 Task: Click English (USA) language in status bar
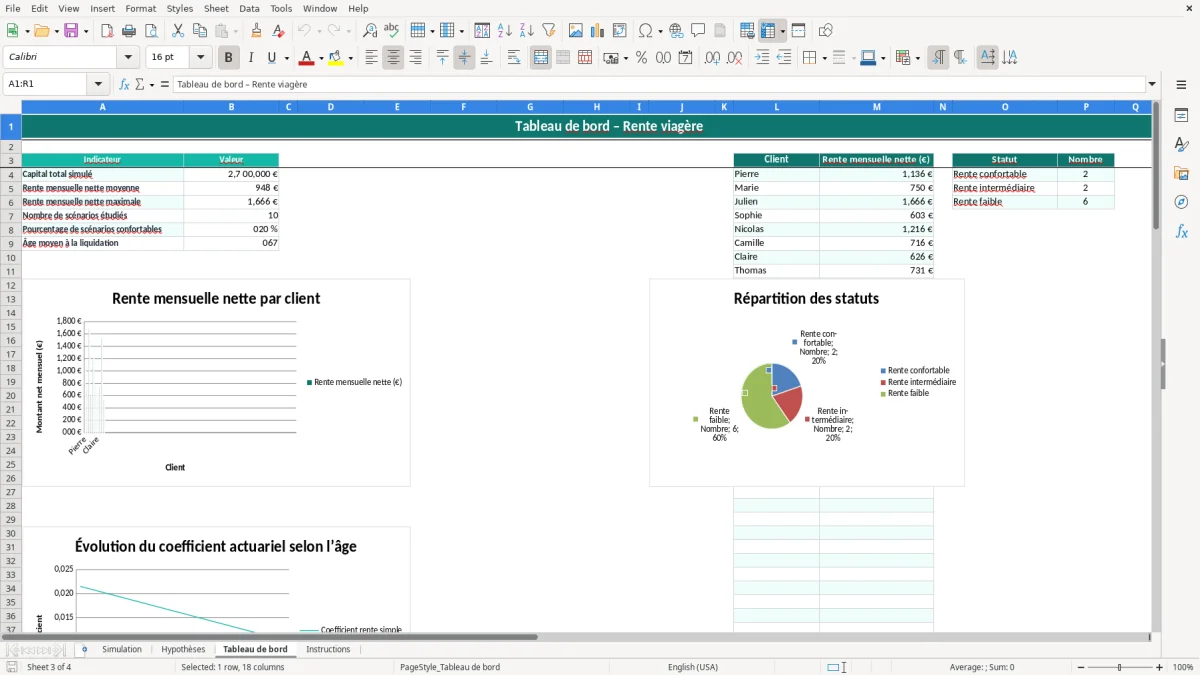pos(693,667)
